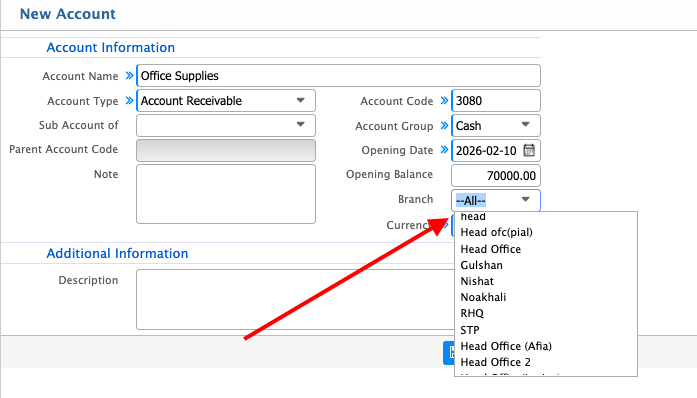
Task: Click the Parent Account Code field
Action: [x=226, y=150]
